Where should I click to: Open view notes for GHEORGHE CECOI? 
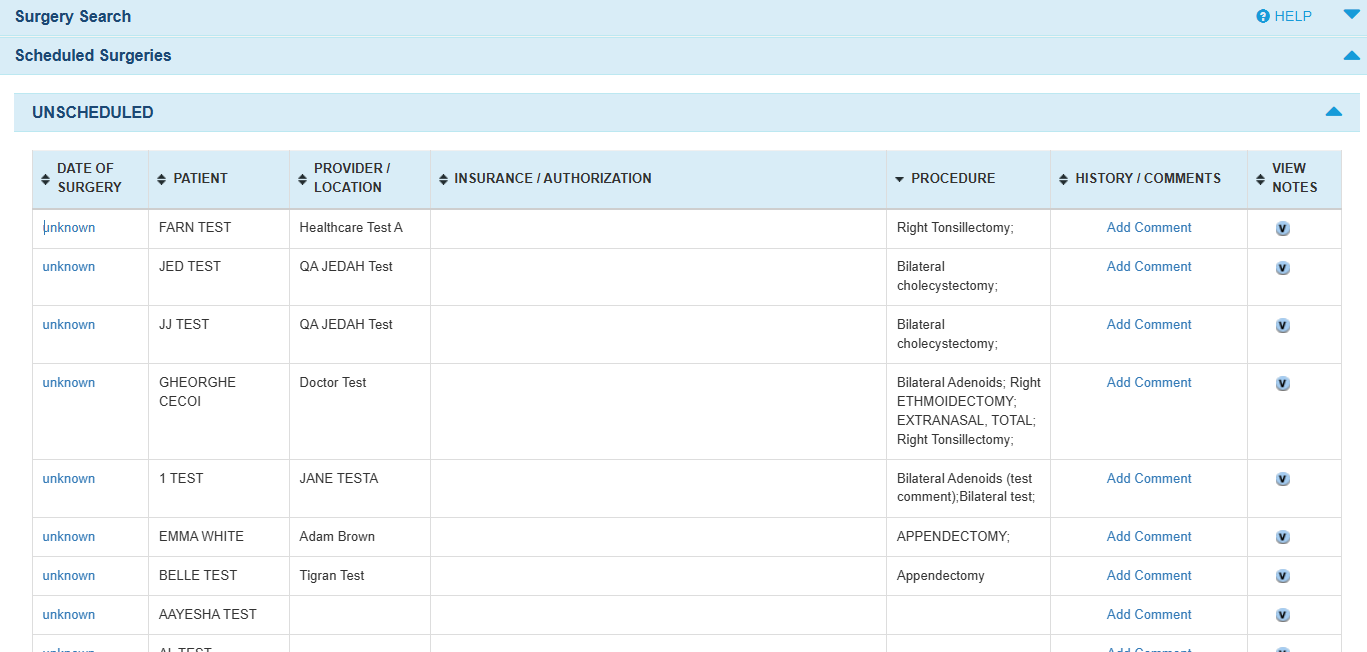(x=1283, y=384)
